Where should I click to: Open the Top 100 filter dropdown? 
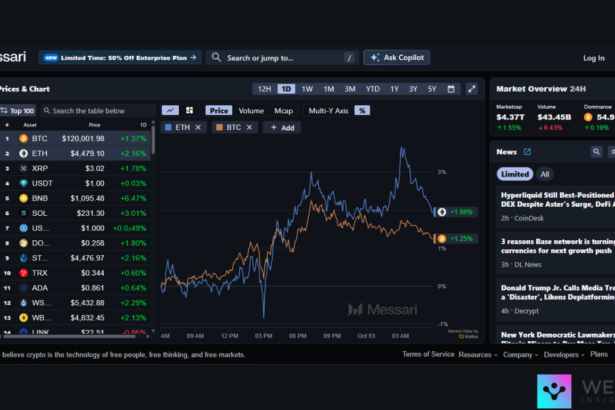point(18,111)
